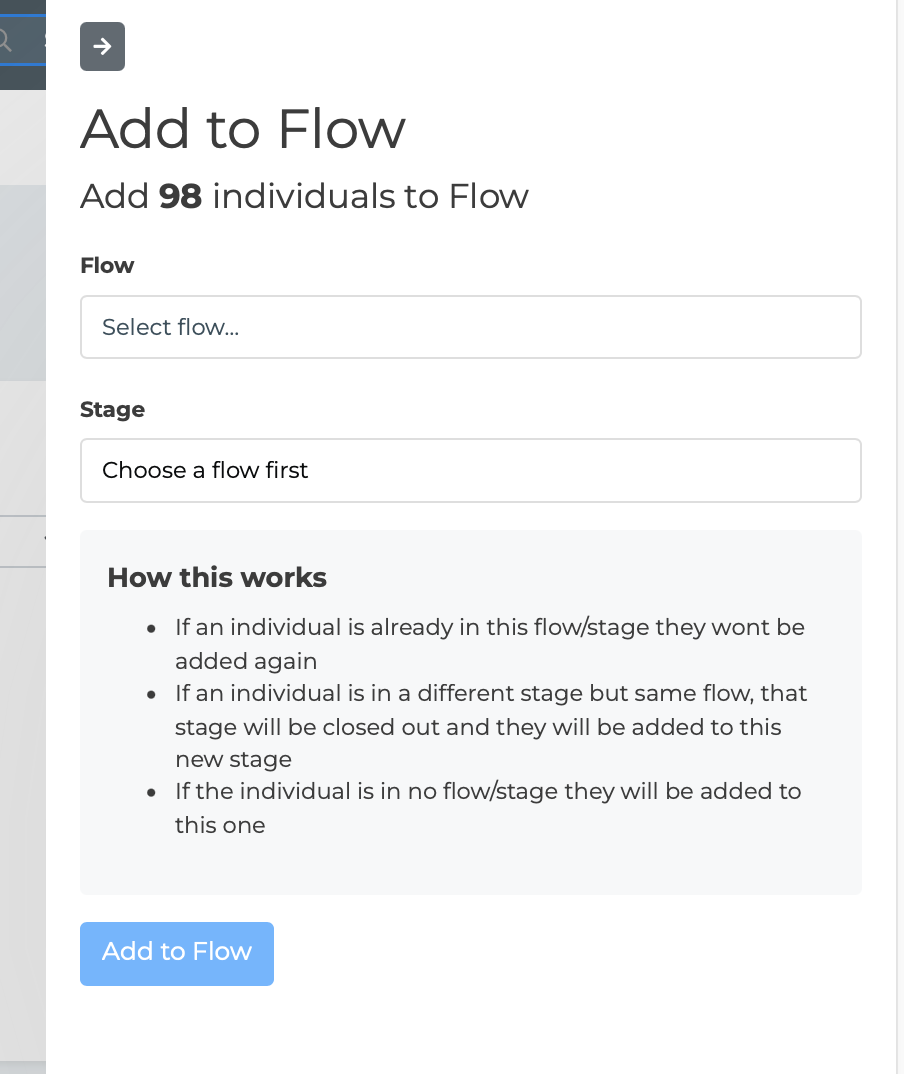Click the 'Stage' field label
This screenshot has height=1074, width=904.
pyautogui.click(x=112, y=409)
